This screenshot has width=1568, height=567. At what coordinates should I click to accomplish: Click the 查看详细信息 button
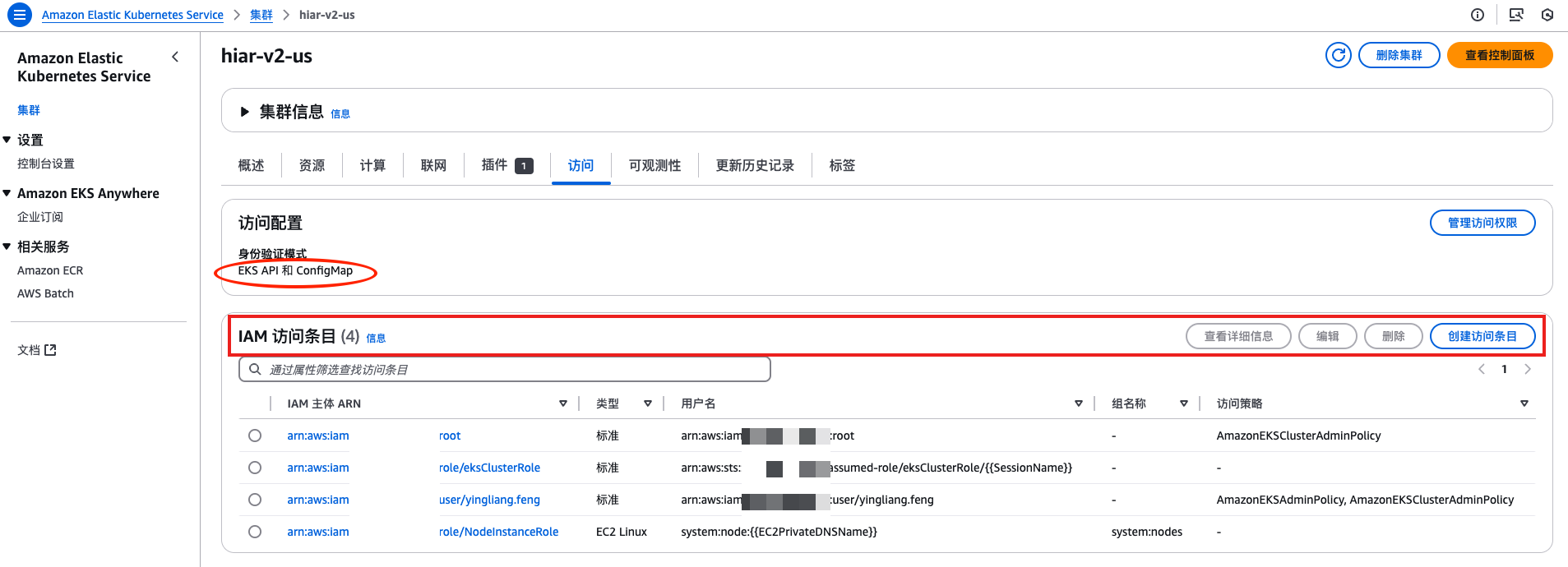click(x=1238, y=336)
